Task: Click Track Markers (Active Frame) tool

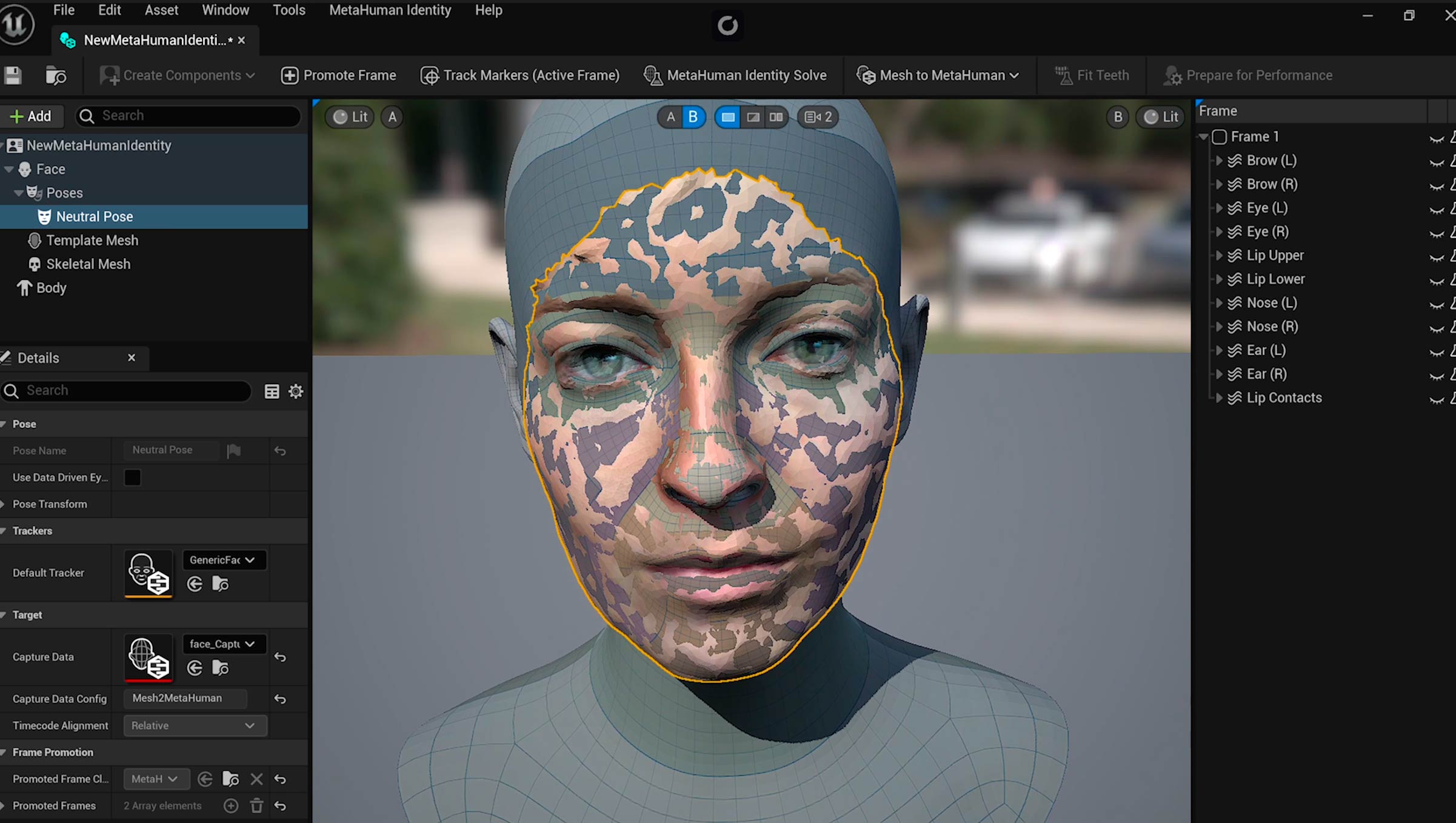Action: click(519, 75)
